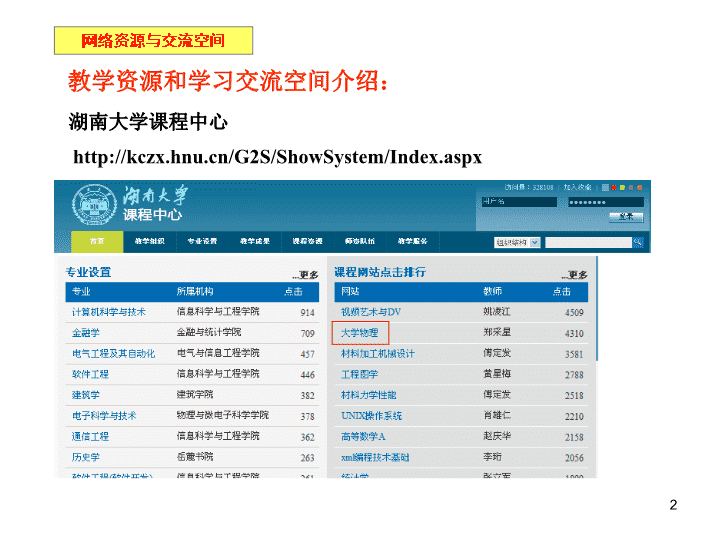This screenshot has width=720, height=540.
Task: Click the click count 914
Action: [x=307, y=313]
